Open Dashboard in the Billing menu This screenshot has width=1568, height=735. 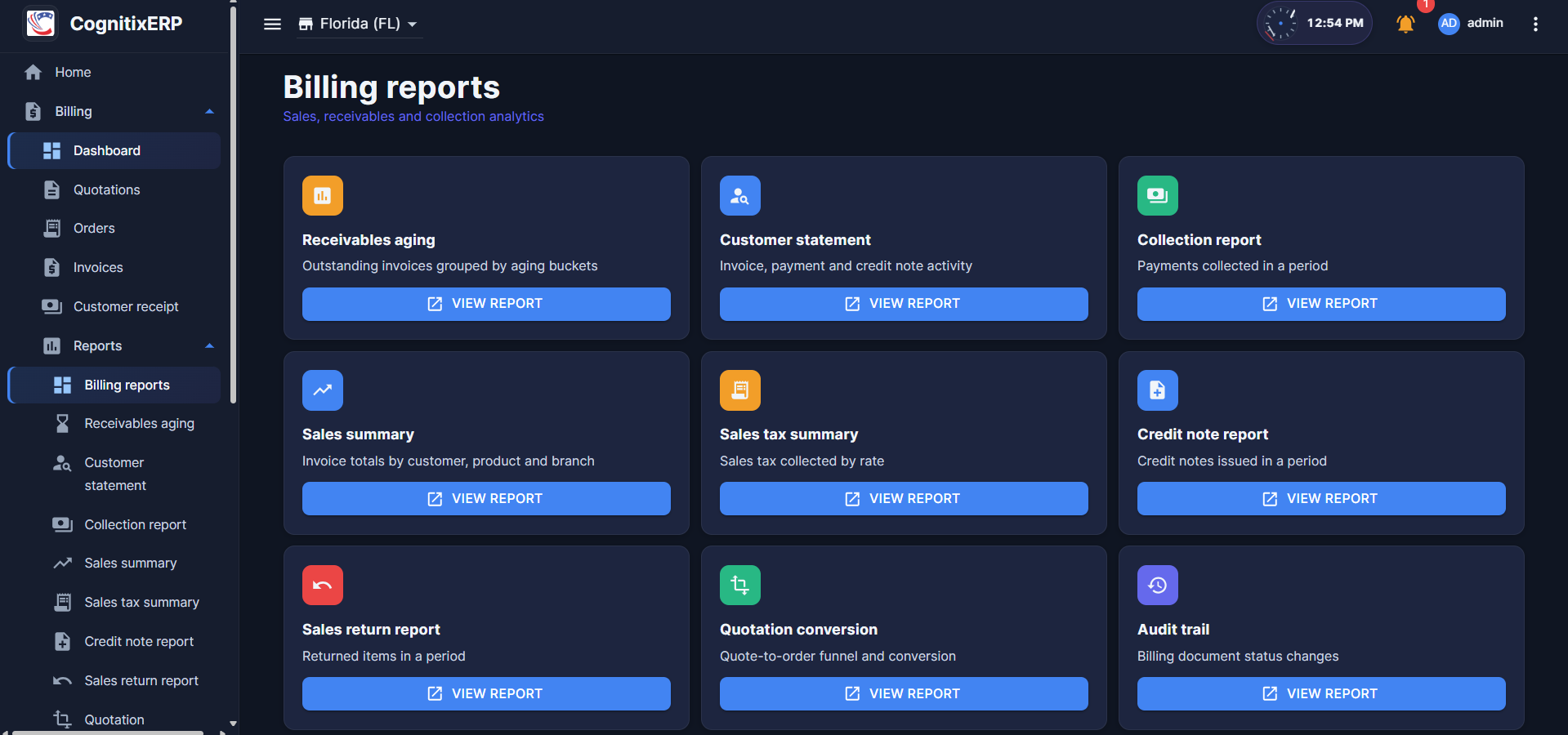pyautogui.click(x=114, y=150)
